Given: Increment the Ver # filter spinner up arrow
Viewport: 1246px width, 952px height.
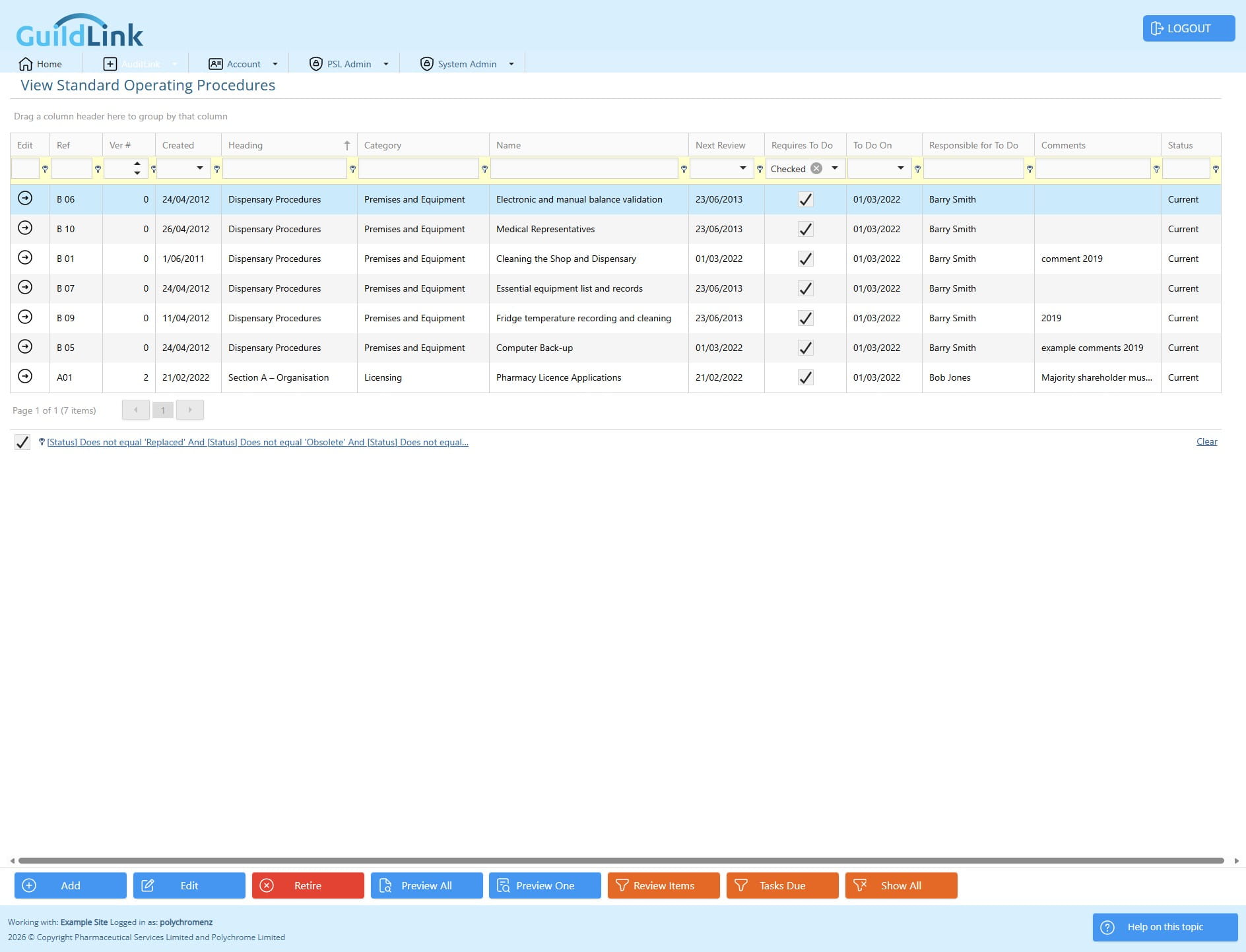Looking at the screenshot, I should [137, 164].
